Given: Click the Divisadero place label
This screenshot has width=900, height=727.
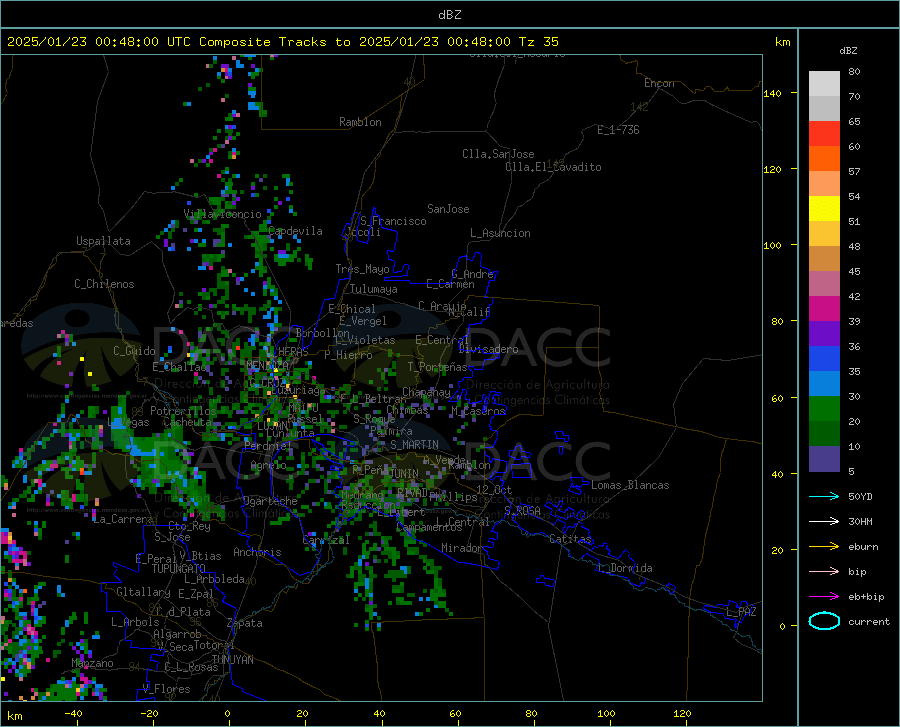Looking at the screenshot, I should click(488, 349).
